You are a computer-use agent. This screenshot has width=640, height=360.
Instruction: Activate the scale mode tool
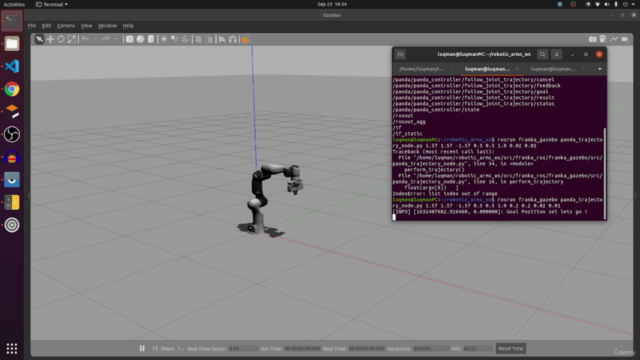[72, 39]
